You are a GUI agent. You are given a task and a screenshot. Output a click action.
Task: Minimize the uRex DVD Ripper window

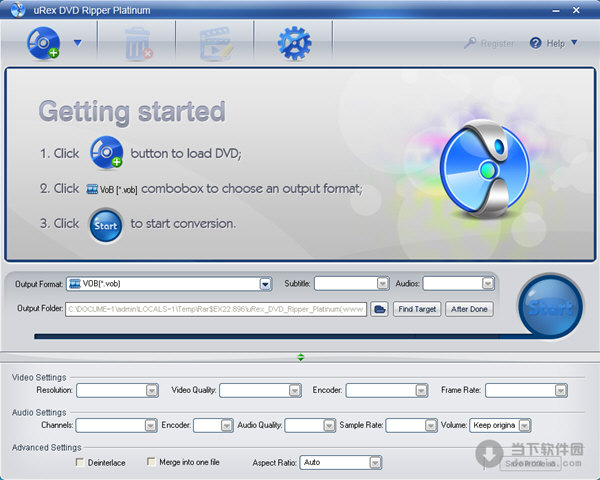[556, 11]
